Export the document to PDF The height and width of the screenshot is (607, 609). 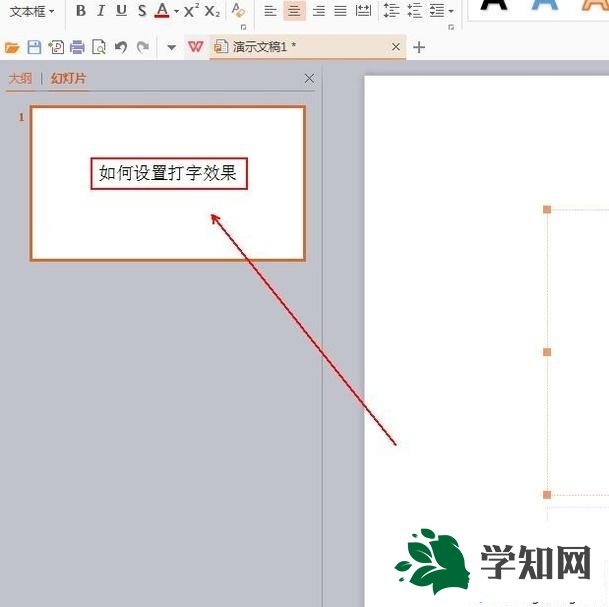(56, 47)
